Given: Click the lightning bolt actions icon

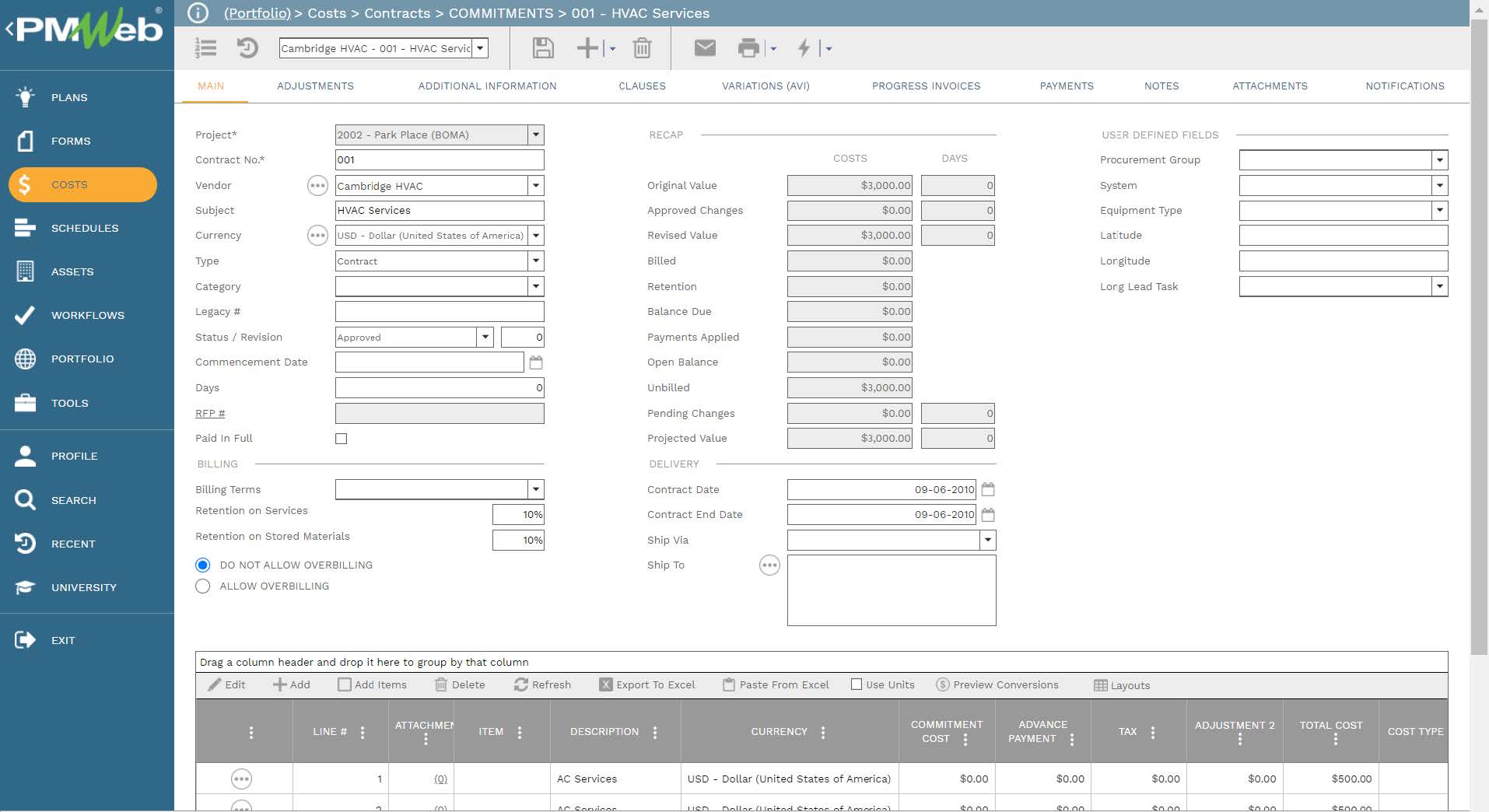Looking at the screenshot, I should (x=804, y=48).
